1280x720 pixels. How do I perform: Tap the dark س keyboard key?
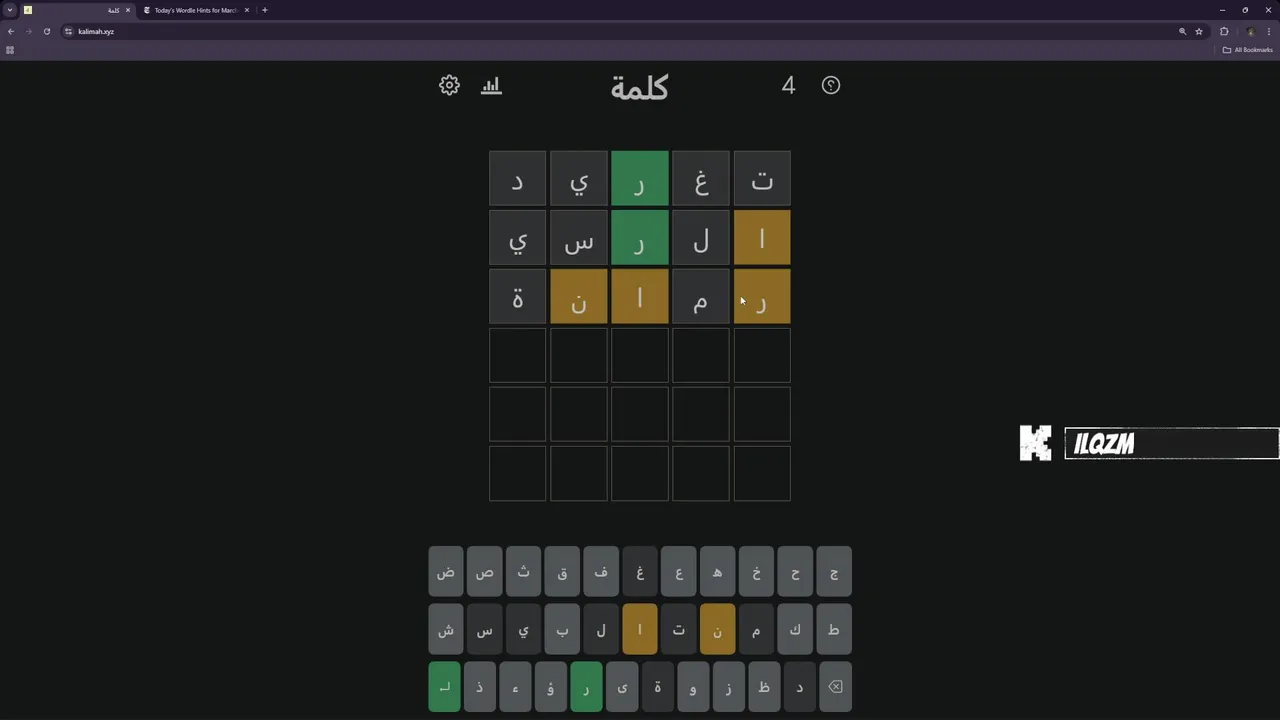[484, 630]
